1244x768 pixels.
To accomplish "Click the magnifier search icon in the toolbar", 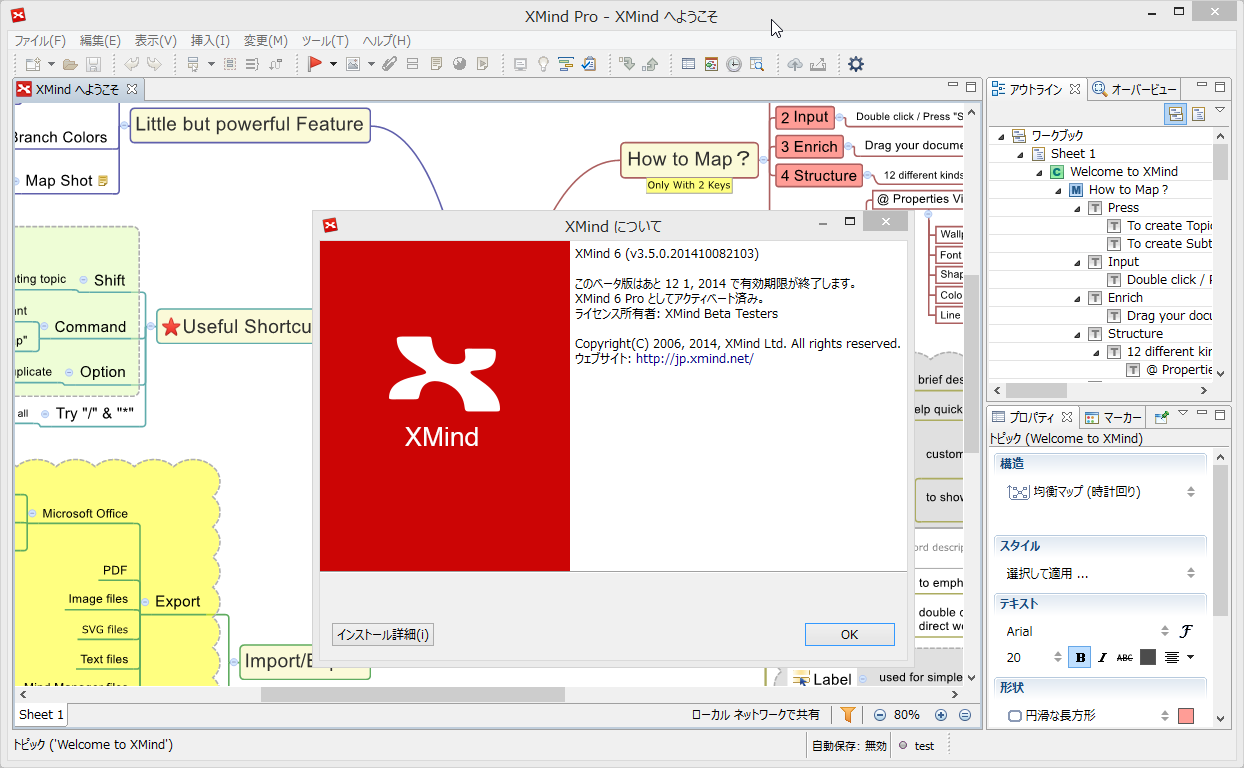I will pyautogui.click(x=757, y=64).
